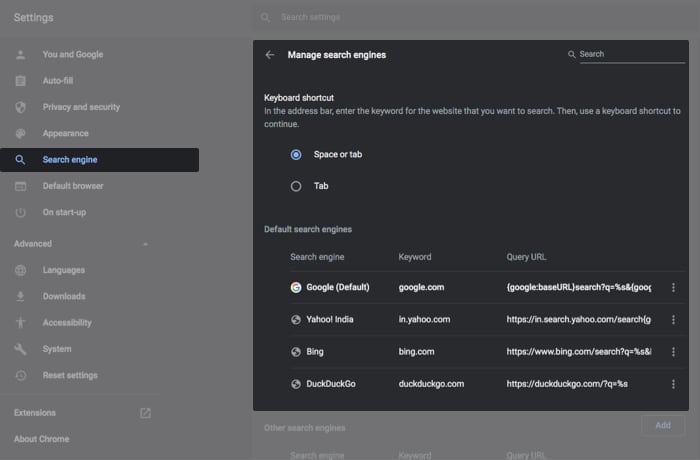The height and width of the screenshot is (460, 700).
Task: Open On start-up settings
Action: coord(64,212)
